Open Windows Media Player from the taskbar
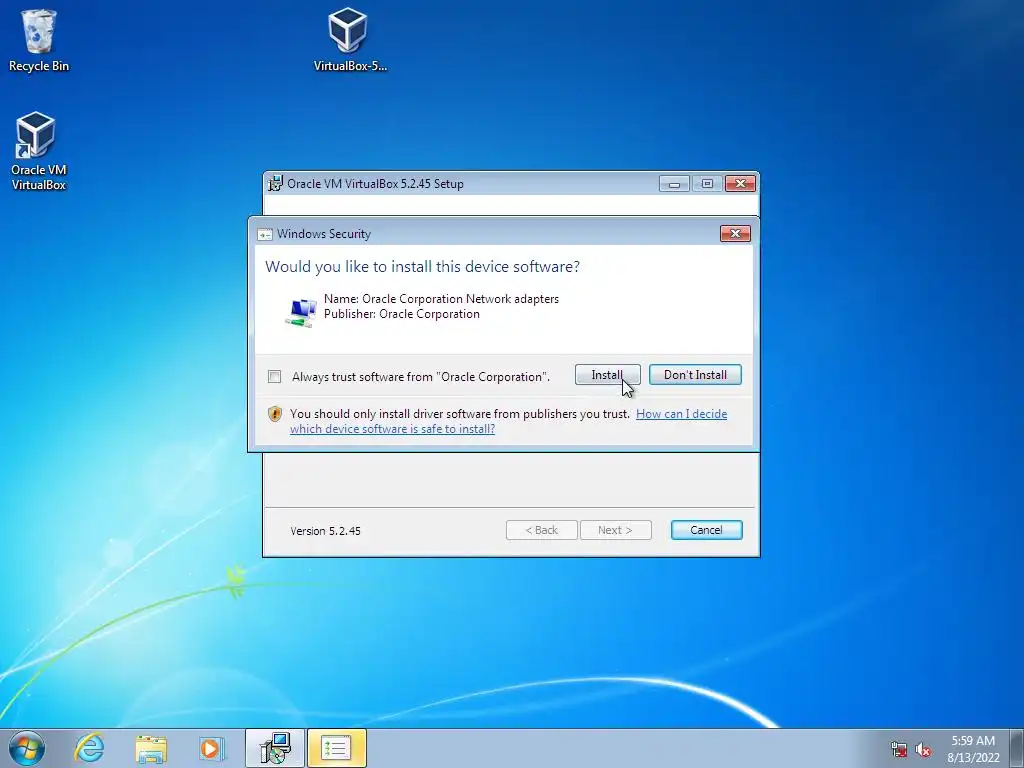This screenshot has height=768, width=1024. click(212, 748)
